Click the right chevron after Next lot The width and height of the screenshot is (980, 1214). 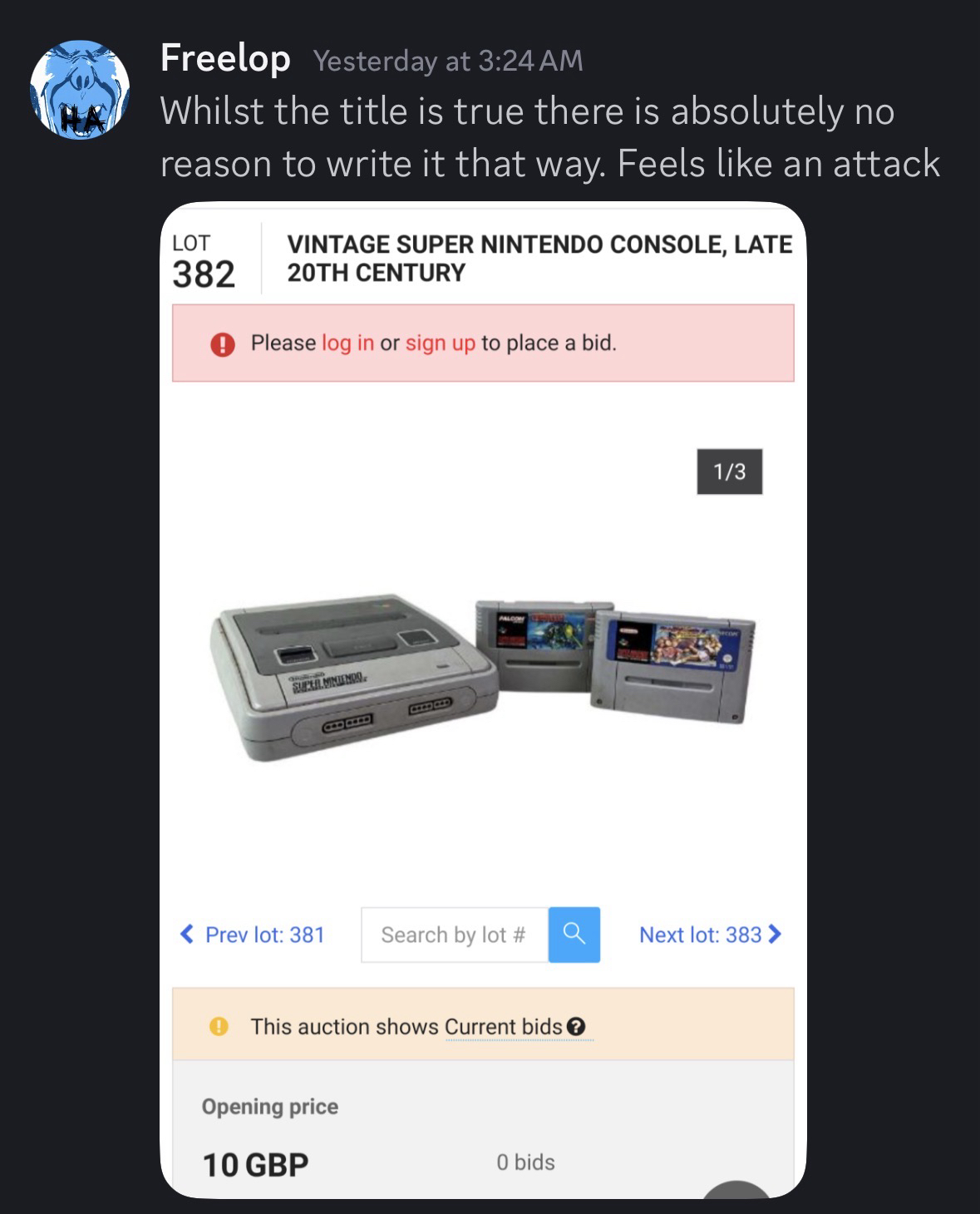[776, 934]
